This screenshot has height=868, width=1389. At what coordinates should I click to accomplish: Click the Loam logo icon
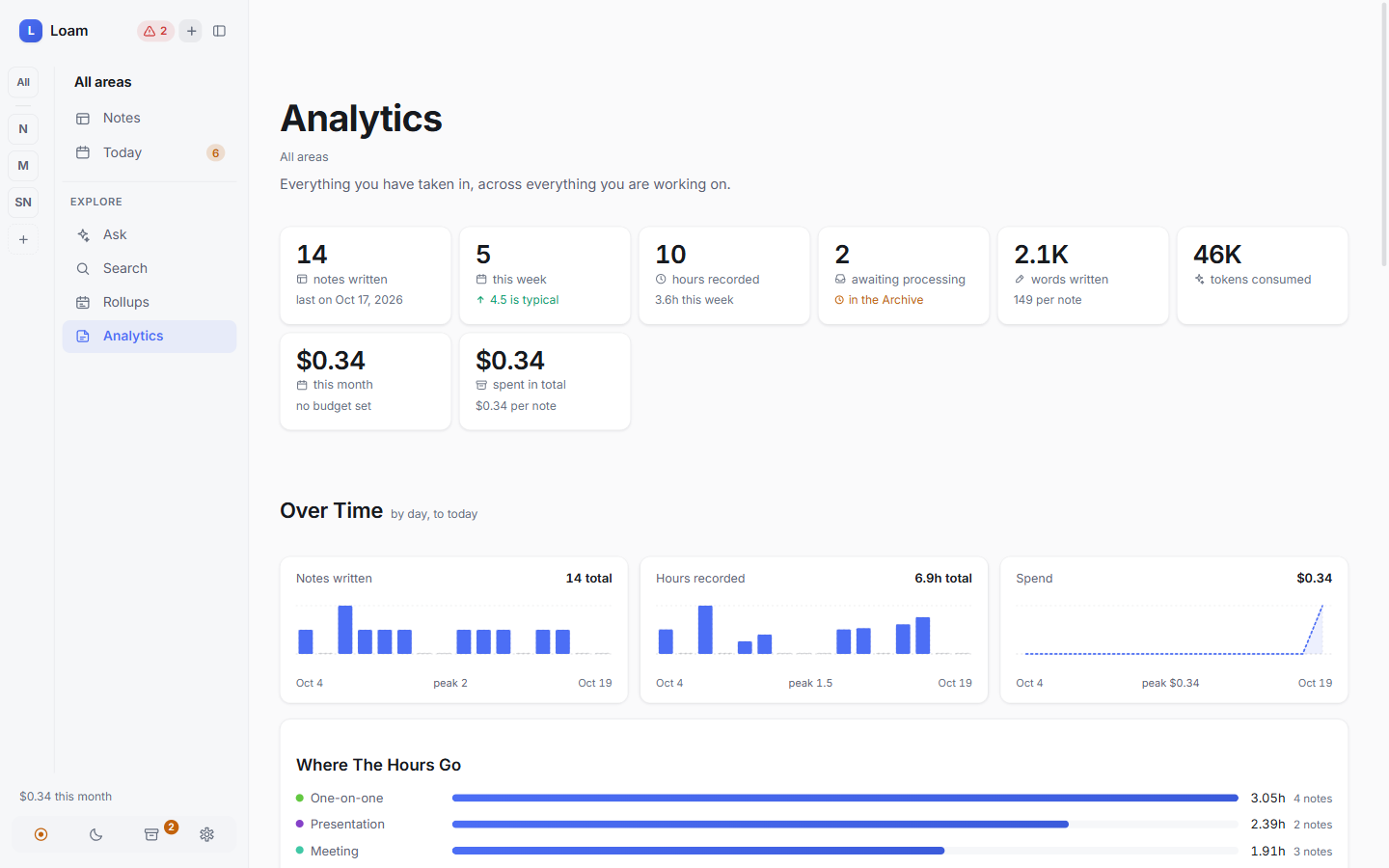pos(31,31)
